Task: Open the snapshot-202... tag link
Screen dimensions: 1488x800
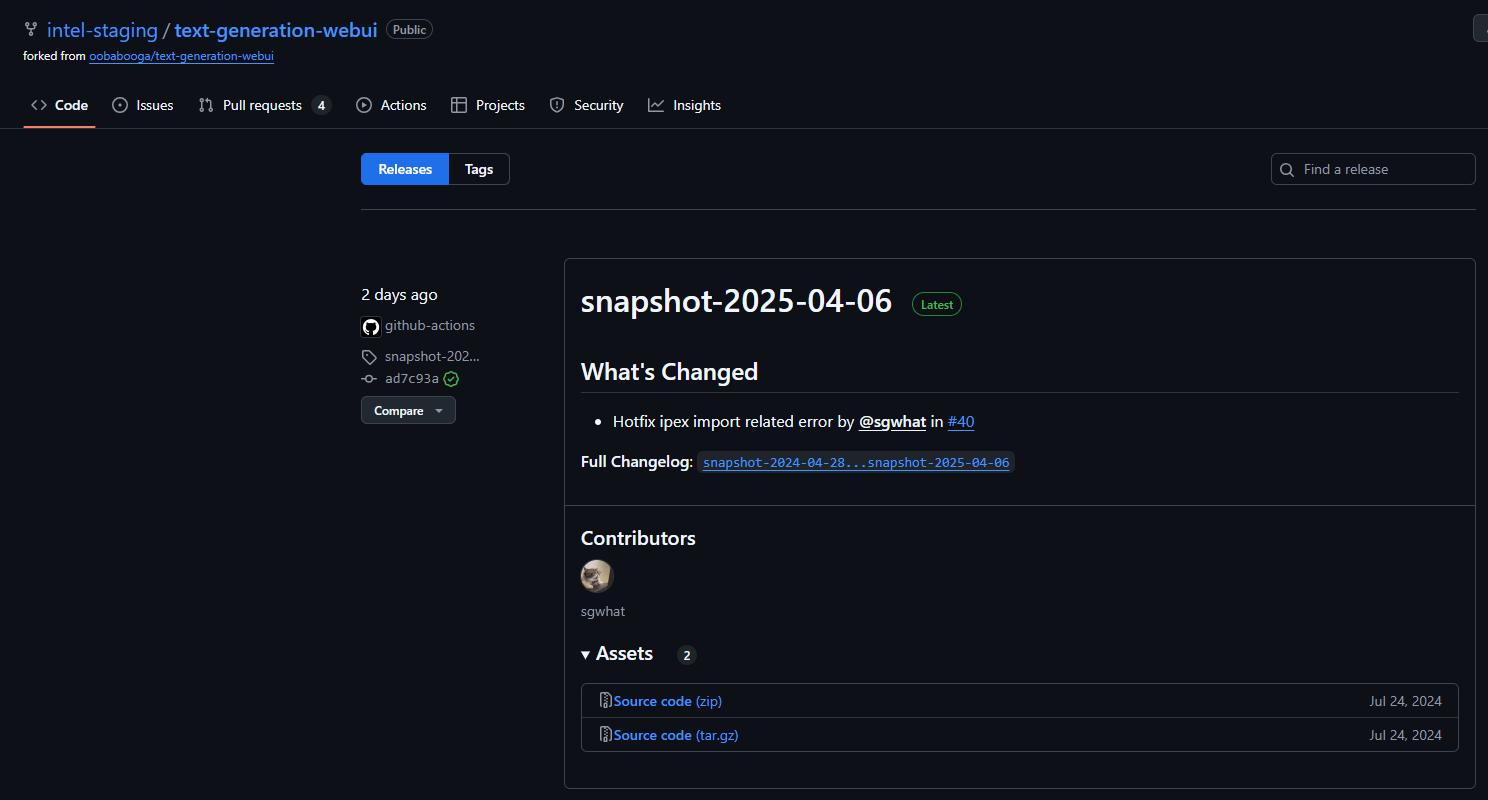Action: pyautogui.click(x=432, y=356)
